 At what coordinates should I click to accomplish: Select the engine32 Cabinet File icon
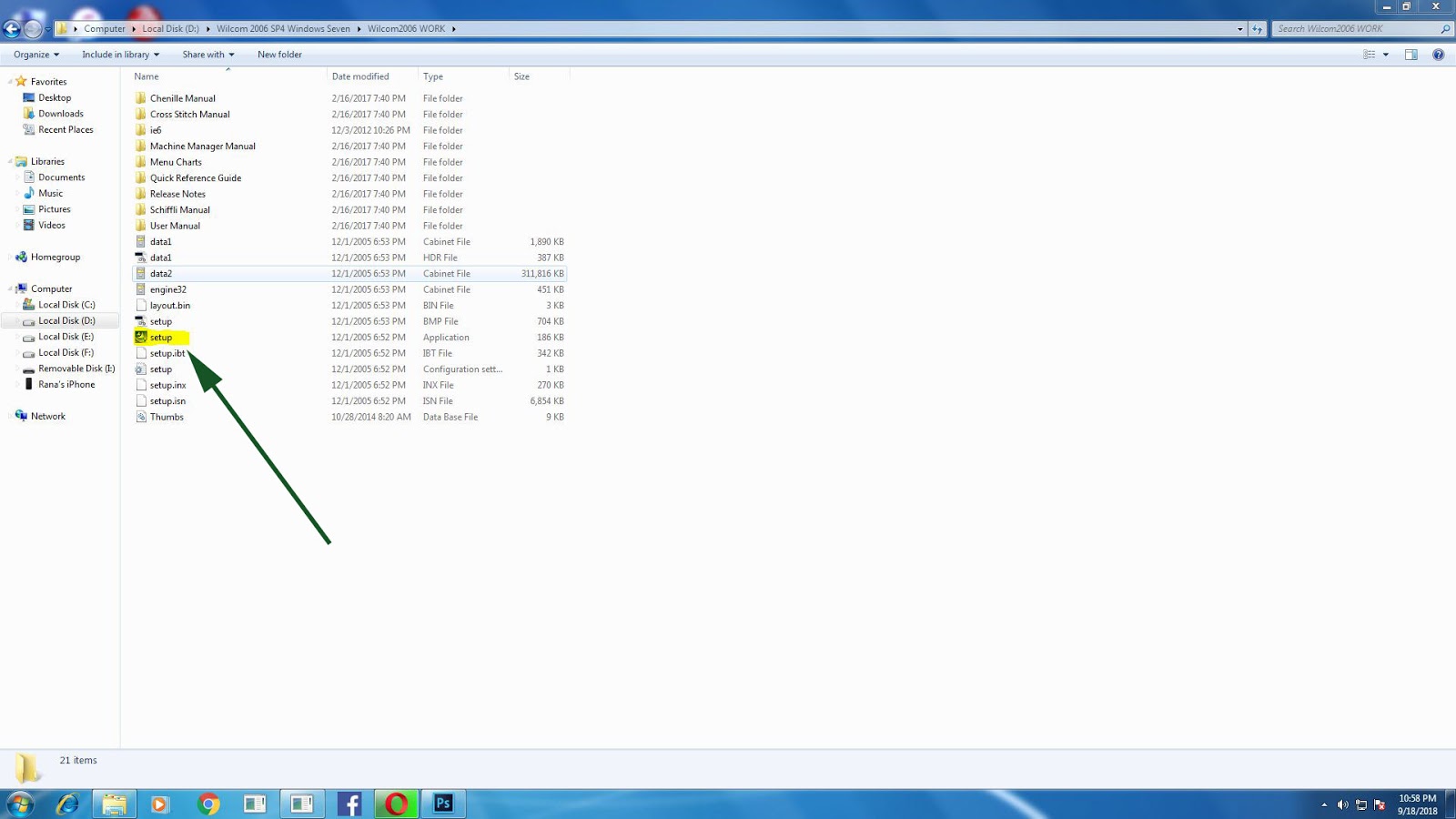point(141,289)
